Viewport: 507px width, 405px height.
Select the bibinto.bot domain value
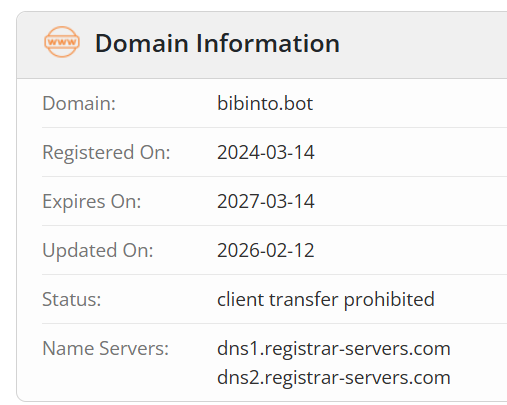point(265,103)
